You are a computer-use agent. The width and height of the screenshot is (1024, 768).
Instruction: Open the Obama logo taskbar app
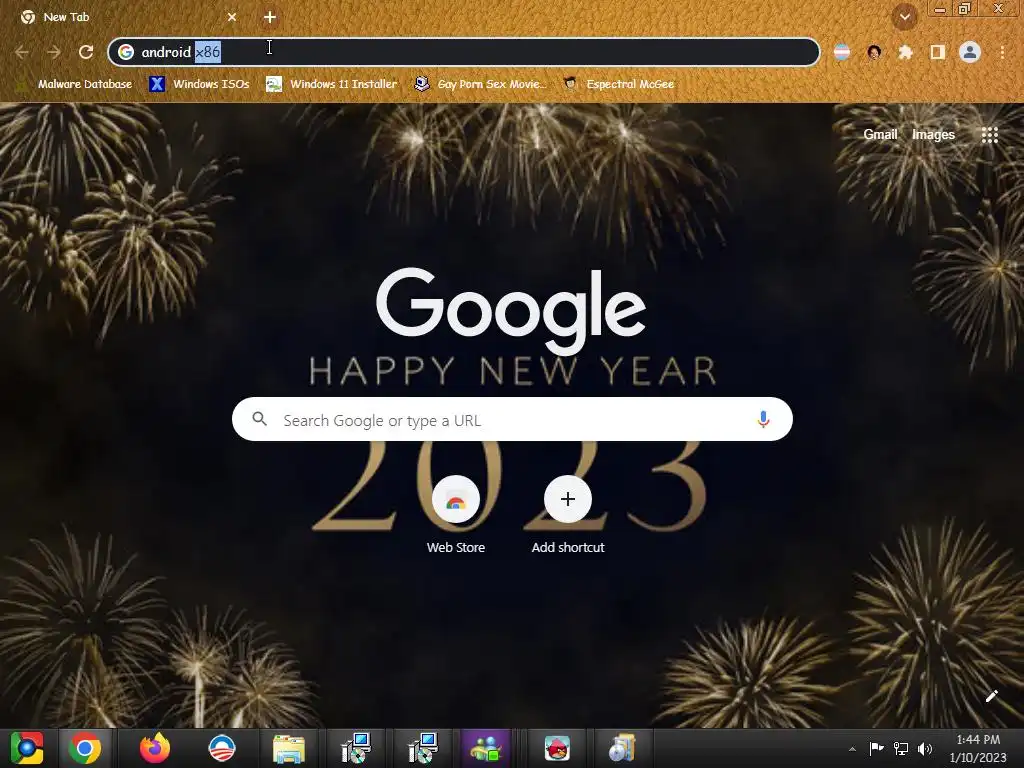222,748
